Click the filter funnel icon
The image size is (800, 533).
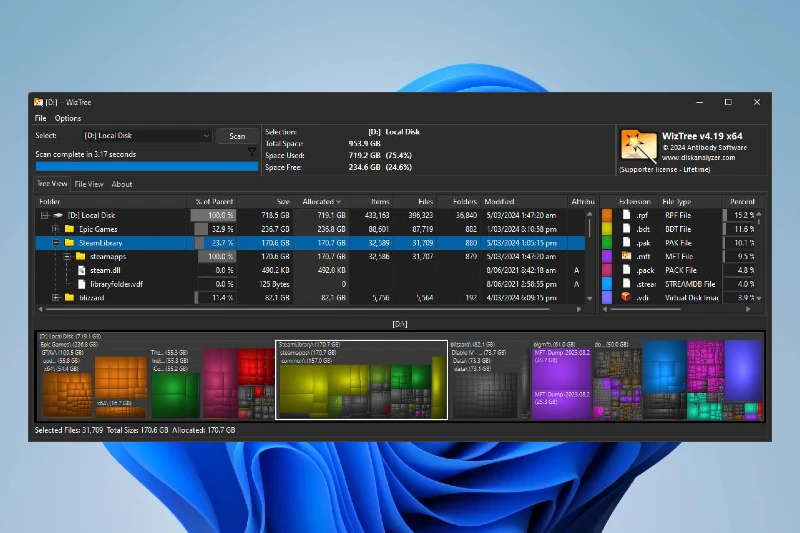tap(252, 152)
